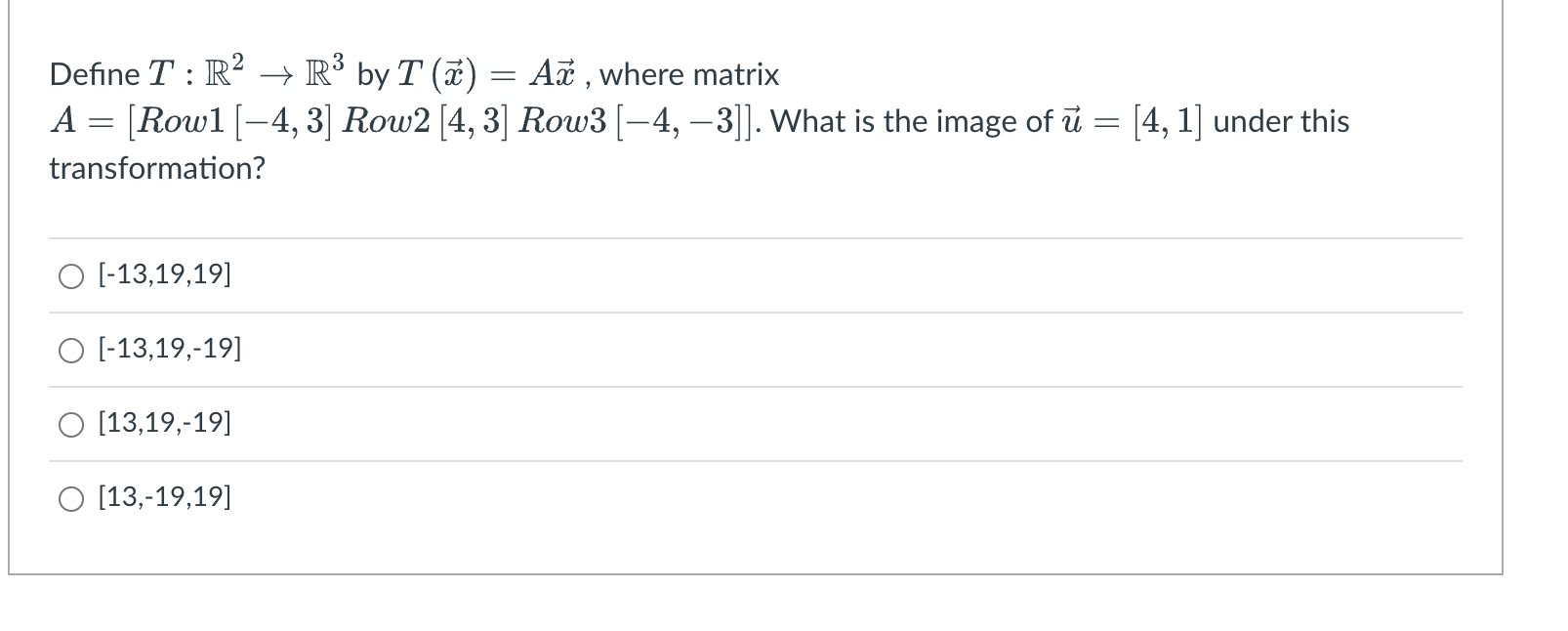1568x631 pixels.
Task: Click the answer text [13,-19,19]
Action: pos(163,497)
